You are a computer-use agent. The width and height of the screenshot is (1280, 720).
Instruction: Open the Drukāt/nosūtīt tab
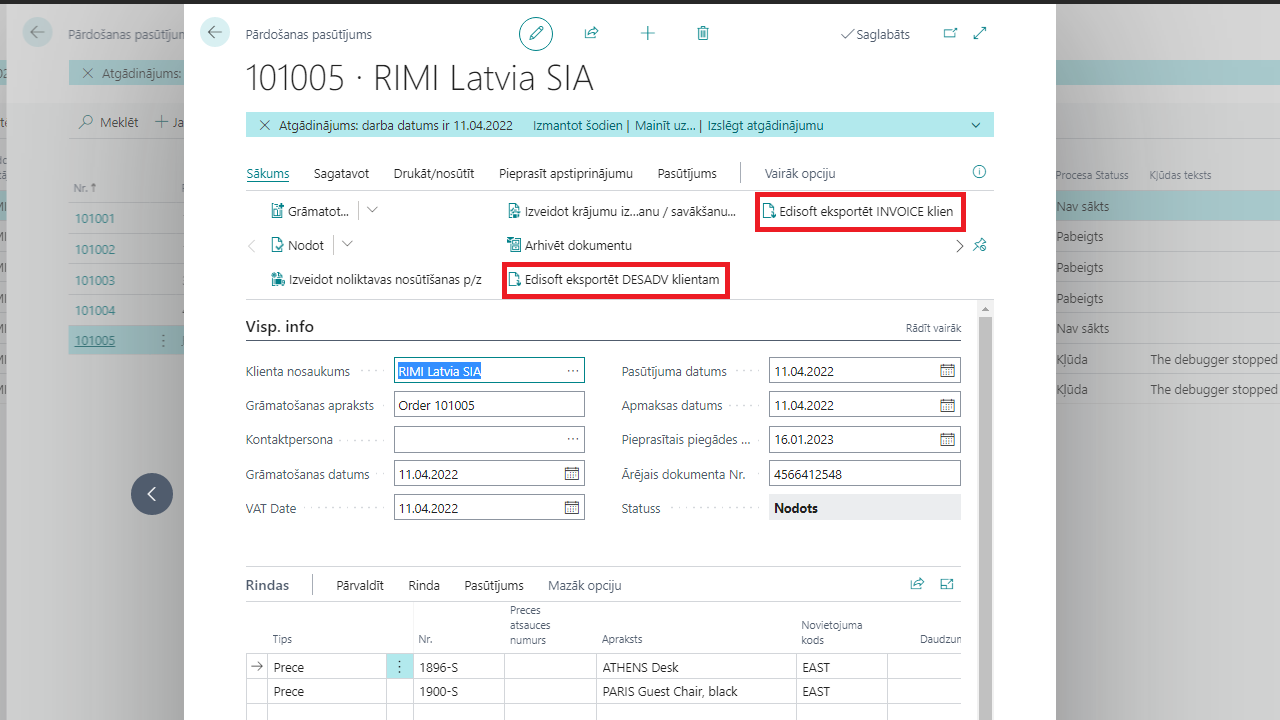pyautogui.click(x=434, y=173)
